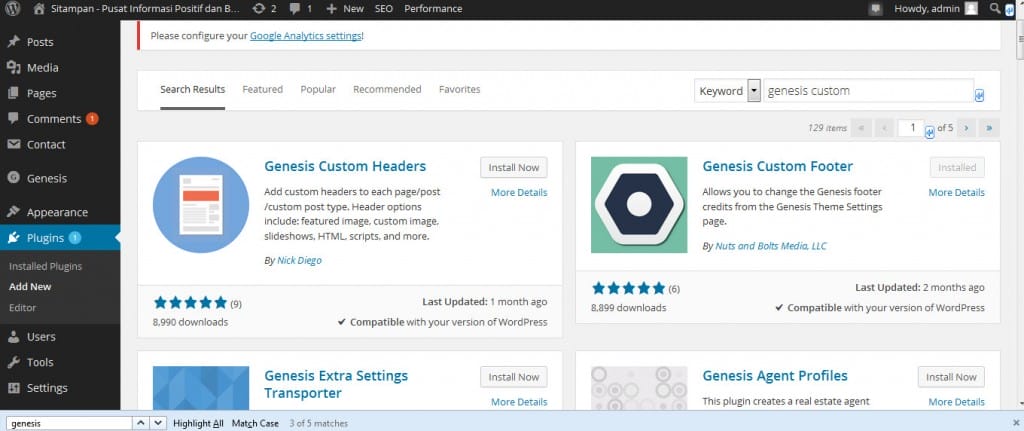
Task: Install Genesis Extra Settings Transporter now
Action: [x=514, y=377]
